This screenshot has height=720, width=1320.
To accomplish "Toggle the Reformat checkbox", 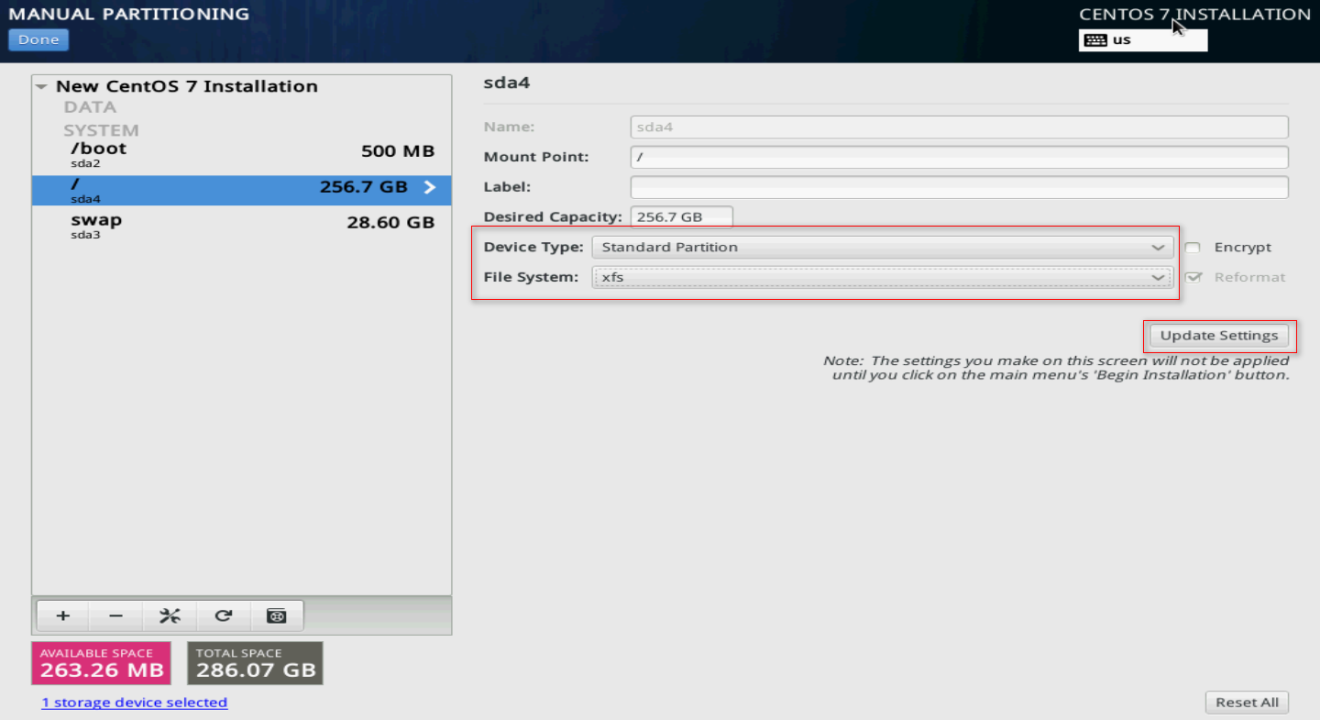I will click(x=1192, y=278).
